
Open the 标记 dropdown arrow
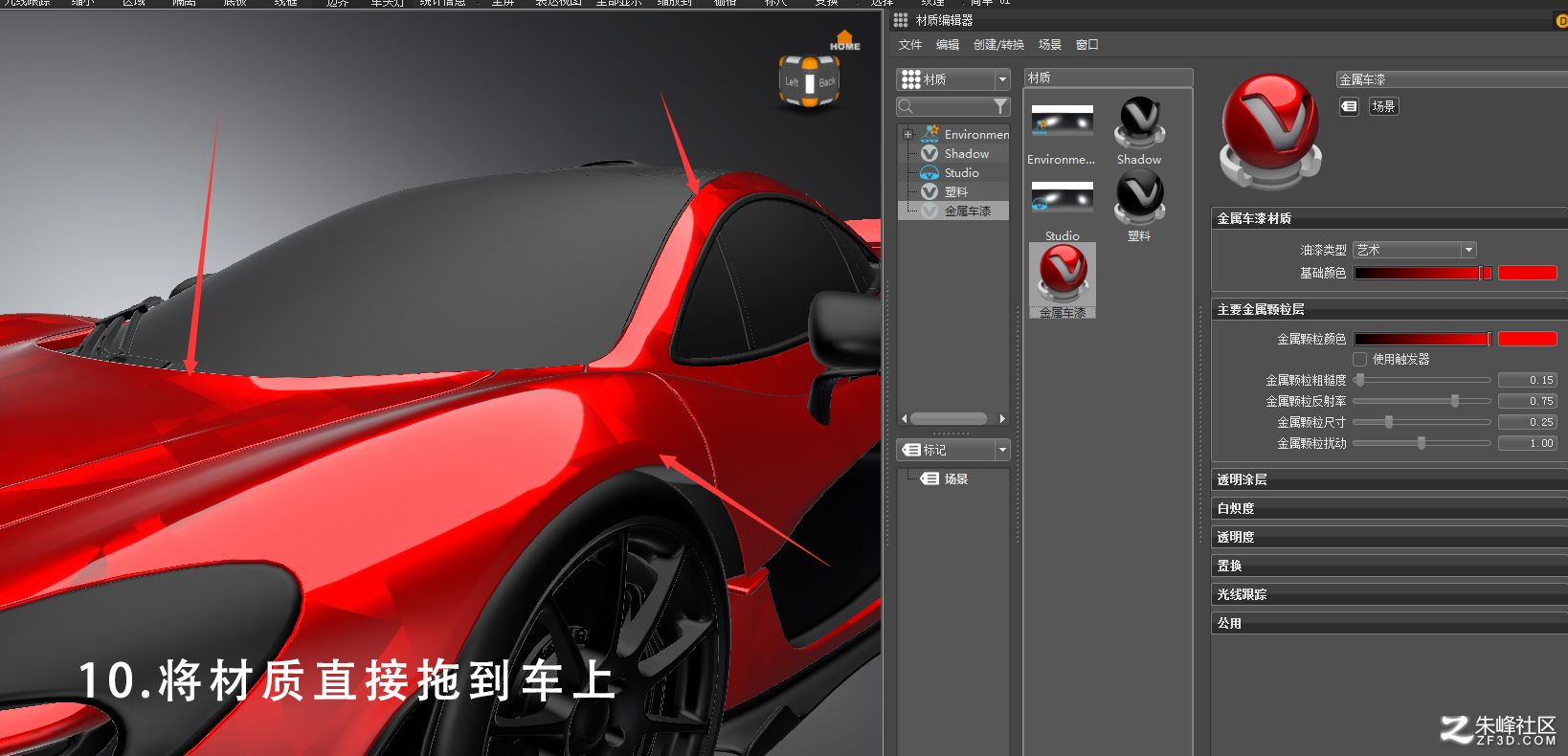pyautogui.click(x=1002, y=450)
